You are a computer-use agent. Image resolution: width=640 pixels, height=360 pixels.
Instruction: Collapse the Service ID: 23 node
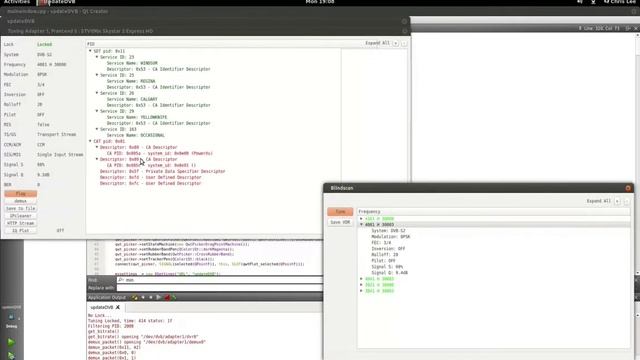[x=97, y=57]
